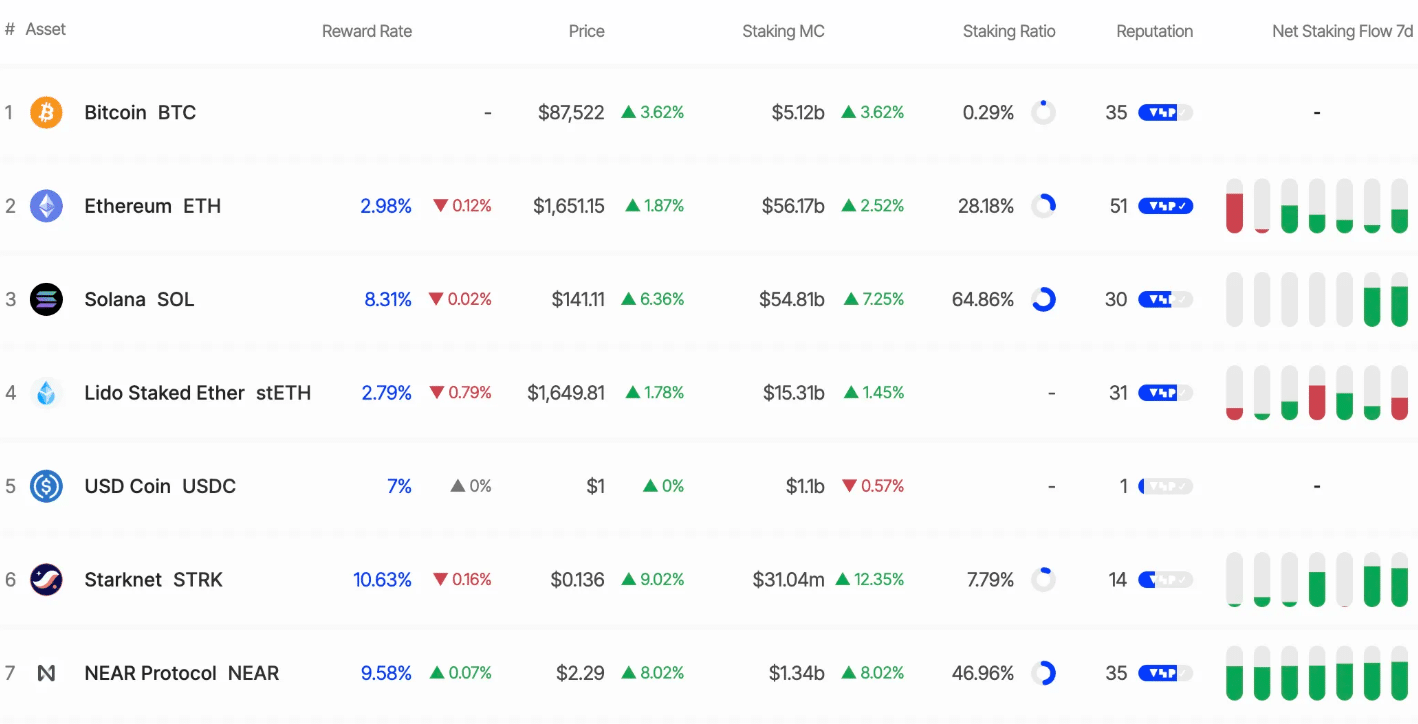The height and width of the screenshot is (724, 1418).
Task: Sort table by Asset column
Action: [46, 30]
